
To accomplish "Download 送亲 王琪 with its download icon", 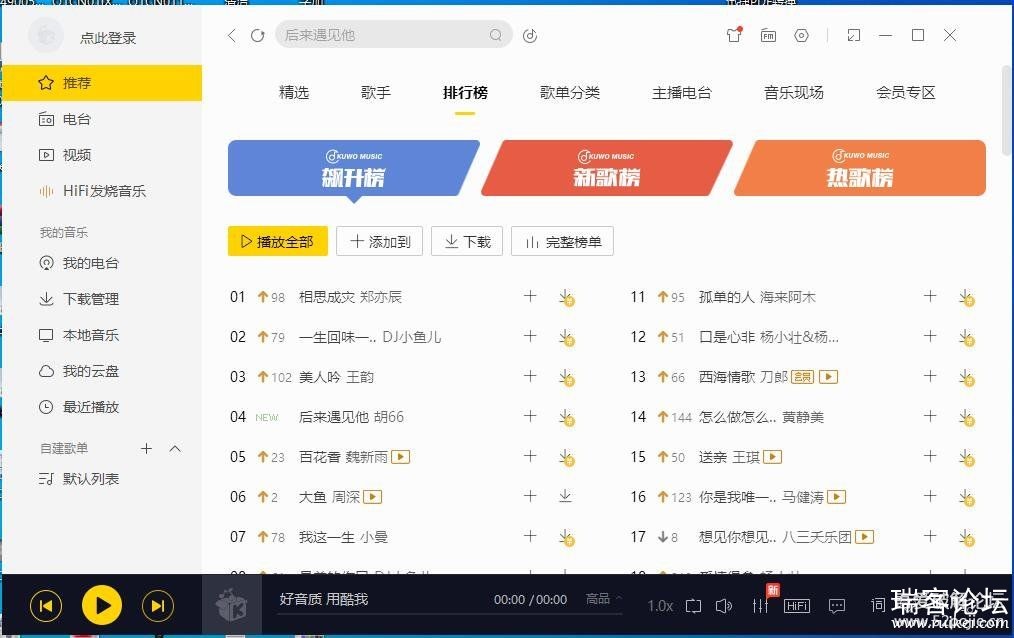I will click(967, 458).
